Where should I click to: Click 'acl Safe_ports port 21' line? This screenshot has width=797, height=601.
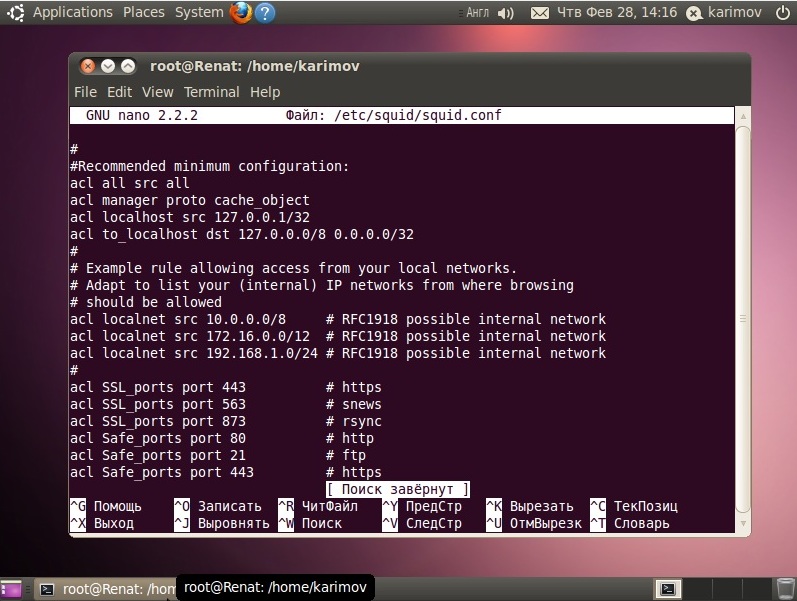click(x=218, y=456)
